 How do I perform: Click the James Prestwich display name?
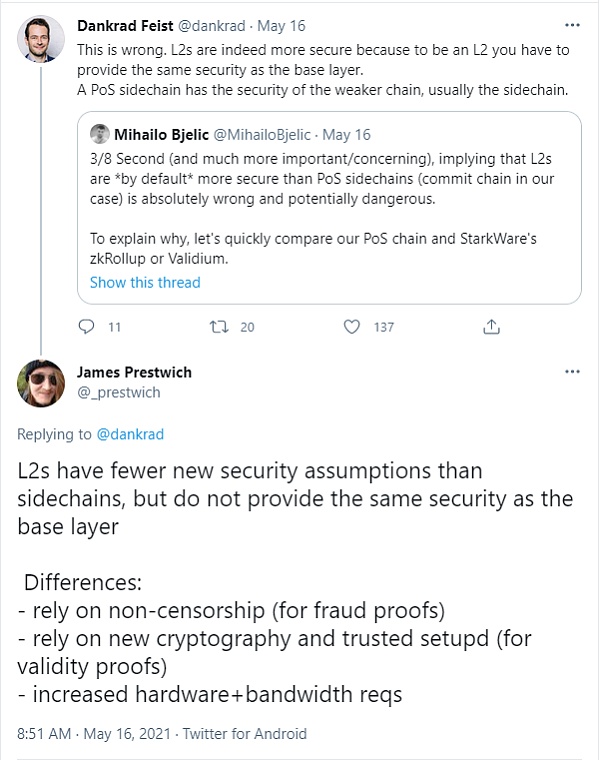pos(134,372)
